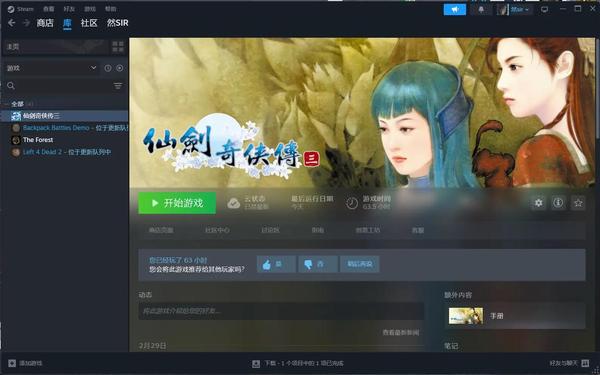The width and height of the screenshot is (600, 375).
Task: Click the green 开始游戏 play button
Action: tap(177, 203)
